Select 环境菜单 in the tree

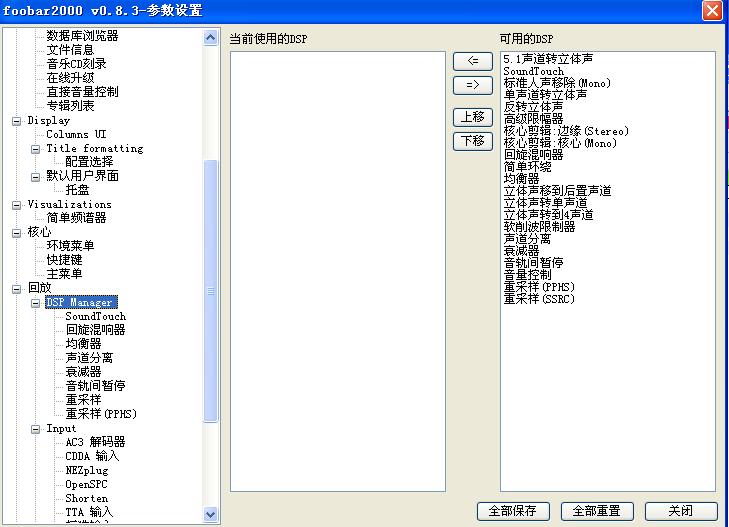pos(70,245)
